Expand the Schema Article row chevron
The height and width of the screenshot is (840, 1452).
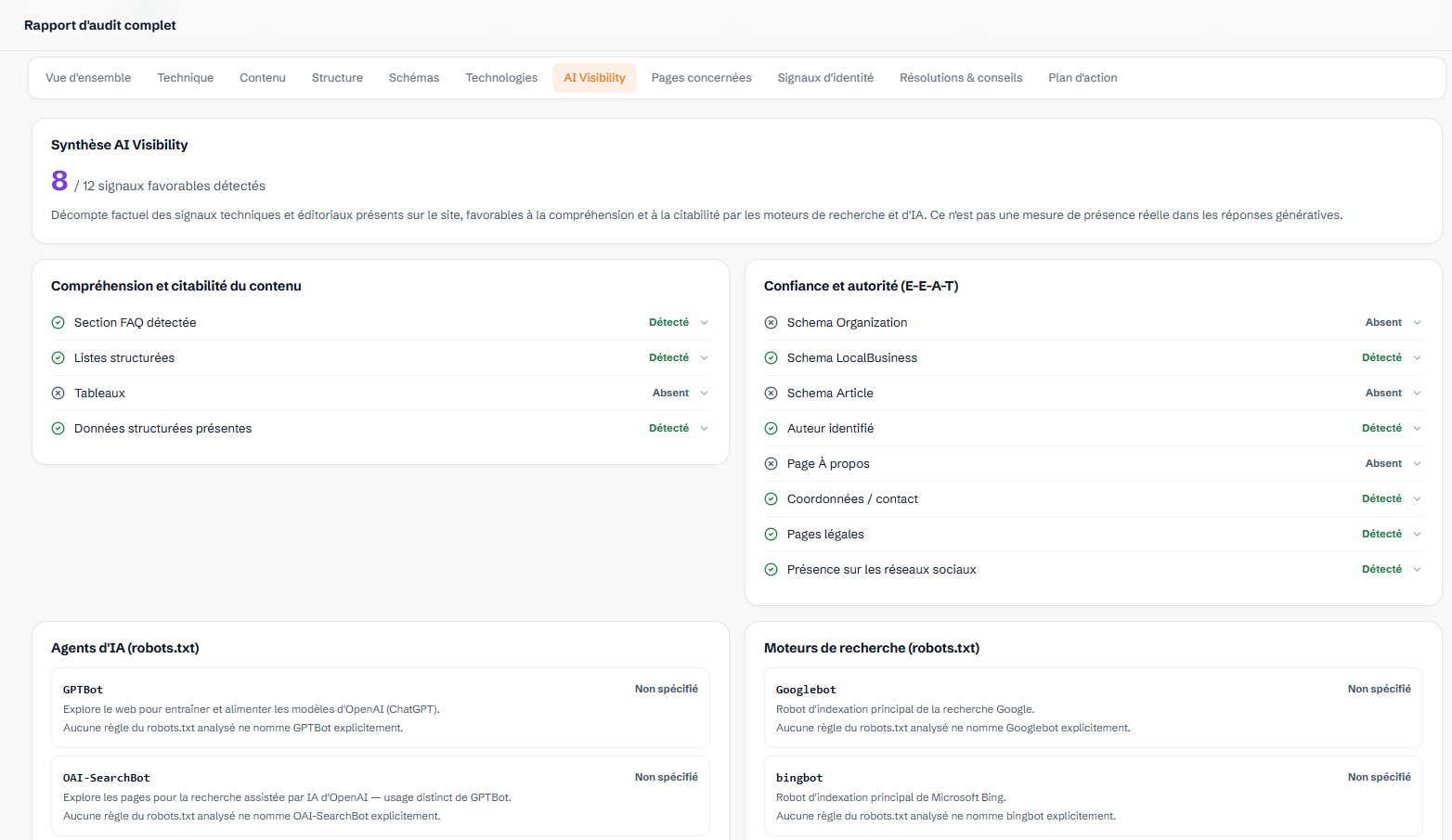(1417, 394)
